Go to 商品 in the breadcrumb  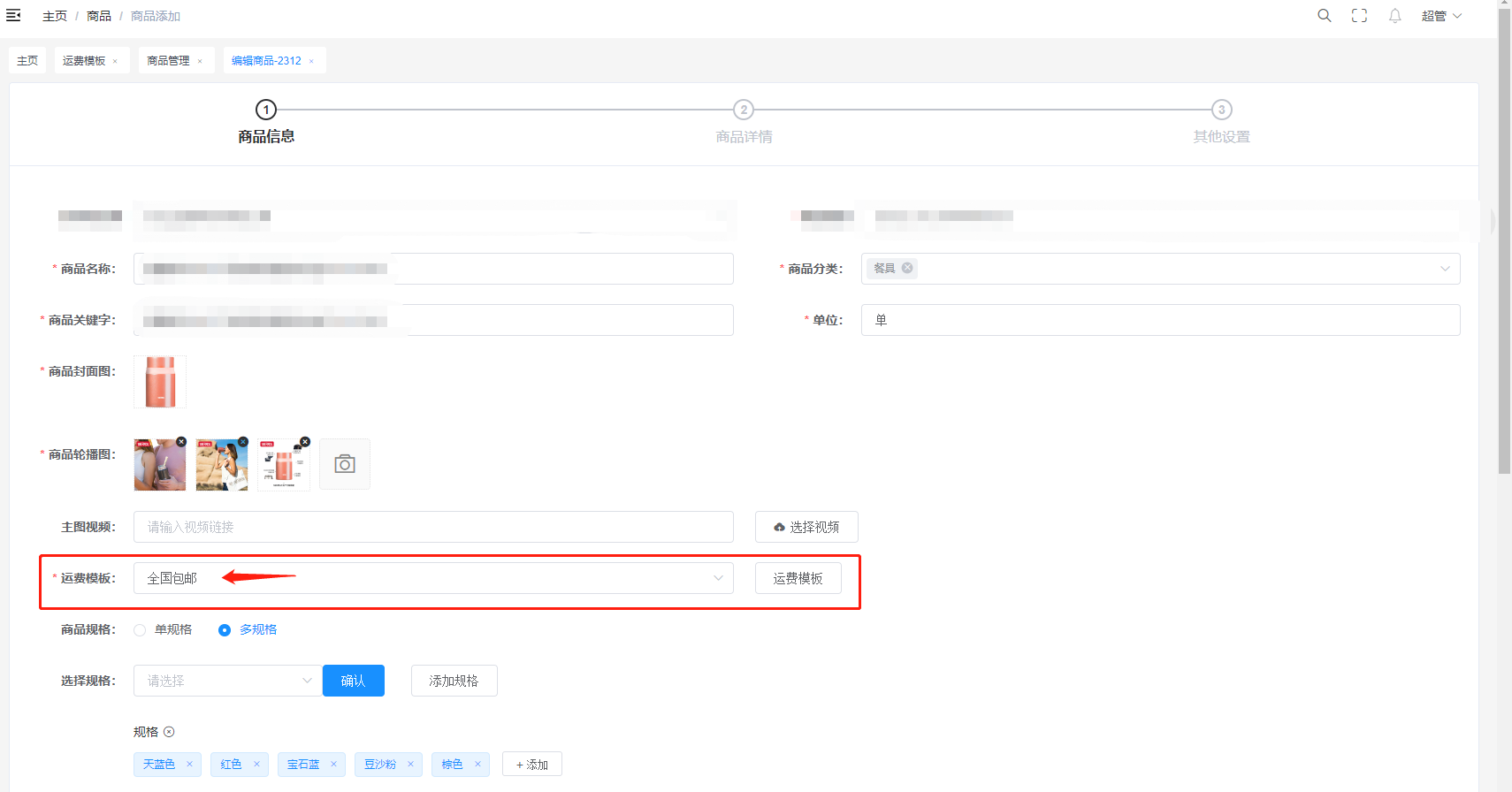coord(99,16)
